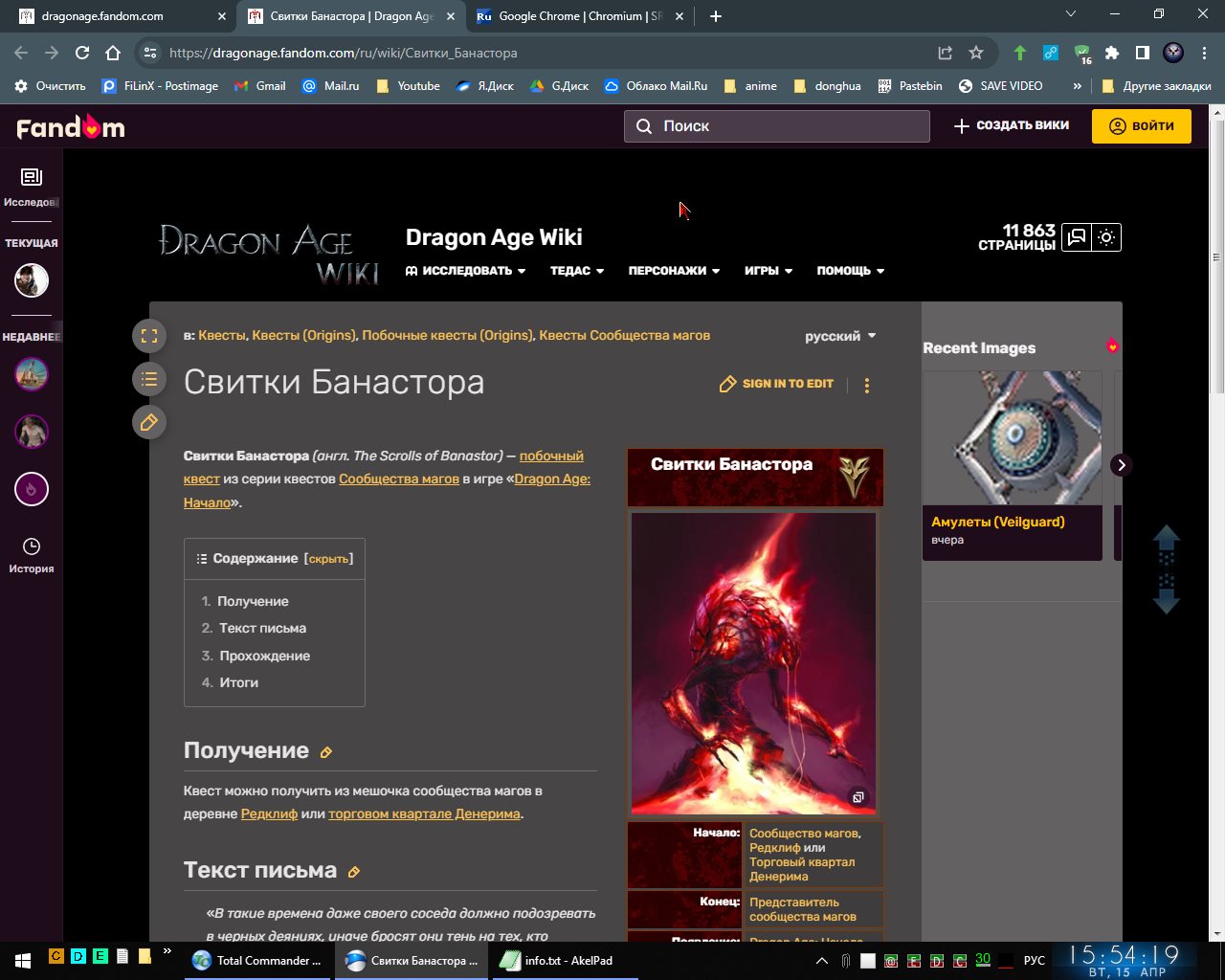
Task: Switch keyboard language РУС indicator
Action: 1035,960
